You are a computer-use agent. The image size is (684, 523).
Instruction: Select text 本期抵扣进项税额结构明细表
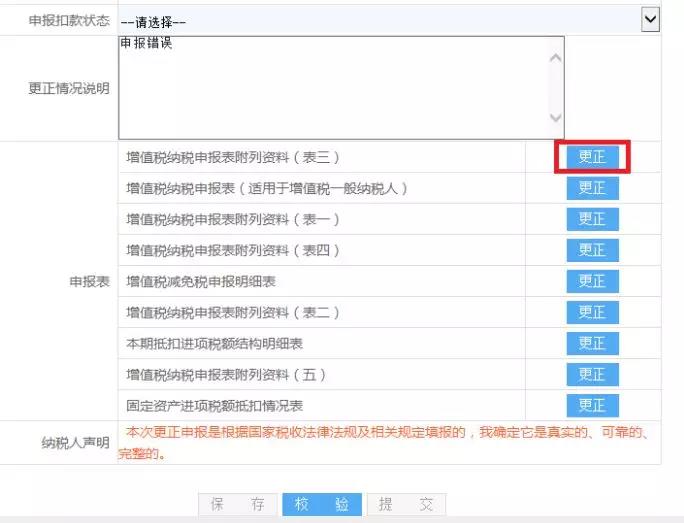(x=214, y=344)
